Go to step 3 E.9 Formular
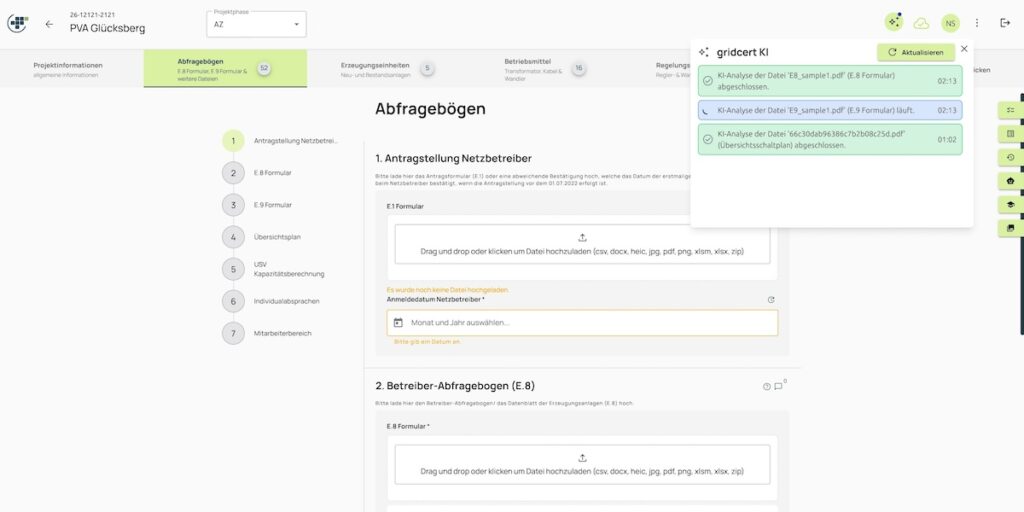 [257, 205]
